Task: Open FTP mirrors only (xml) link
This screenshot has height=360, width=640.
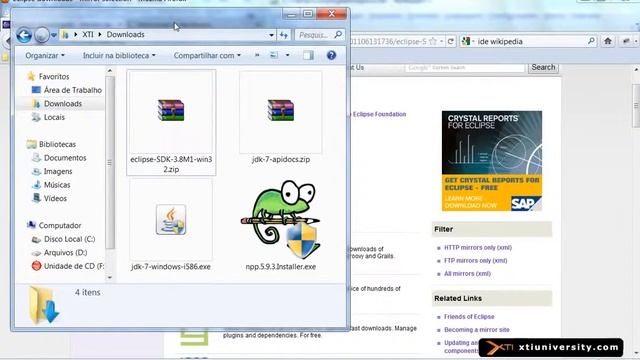Action: tap(476, 261)
